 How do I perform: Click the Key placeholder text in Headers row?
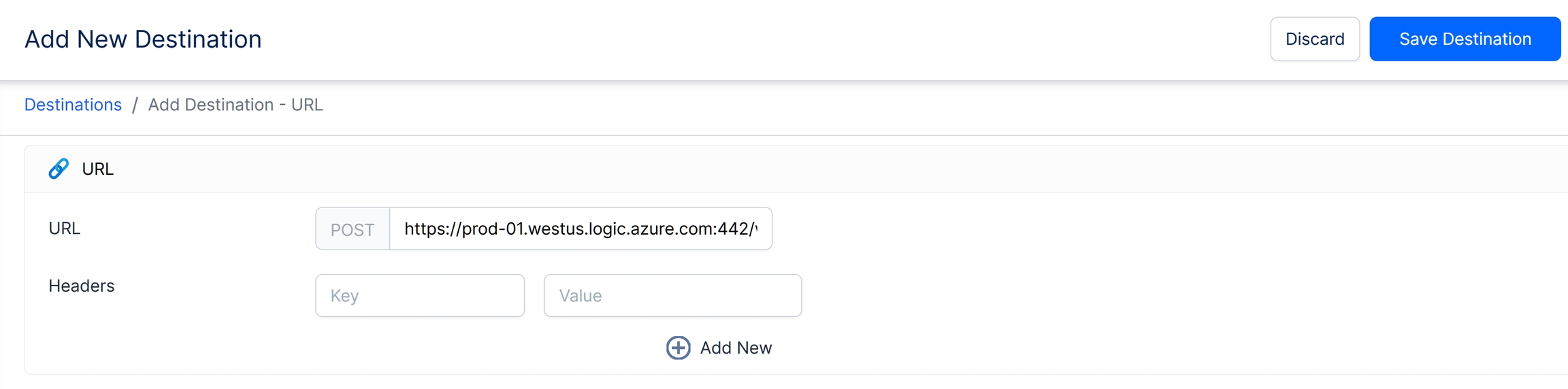(344, 296)
